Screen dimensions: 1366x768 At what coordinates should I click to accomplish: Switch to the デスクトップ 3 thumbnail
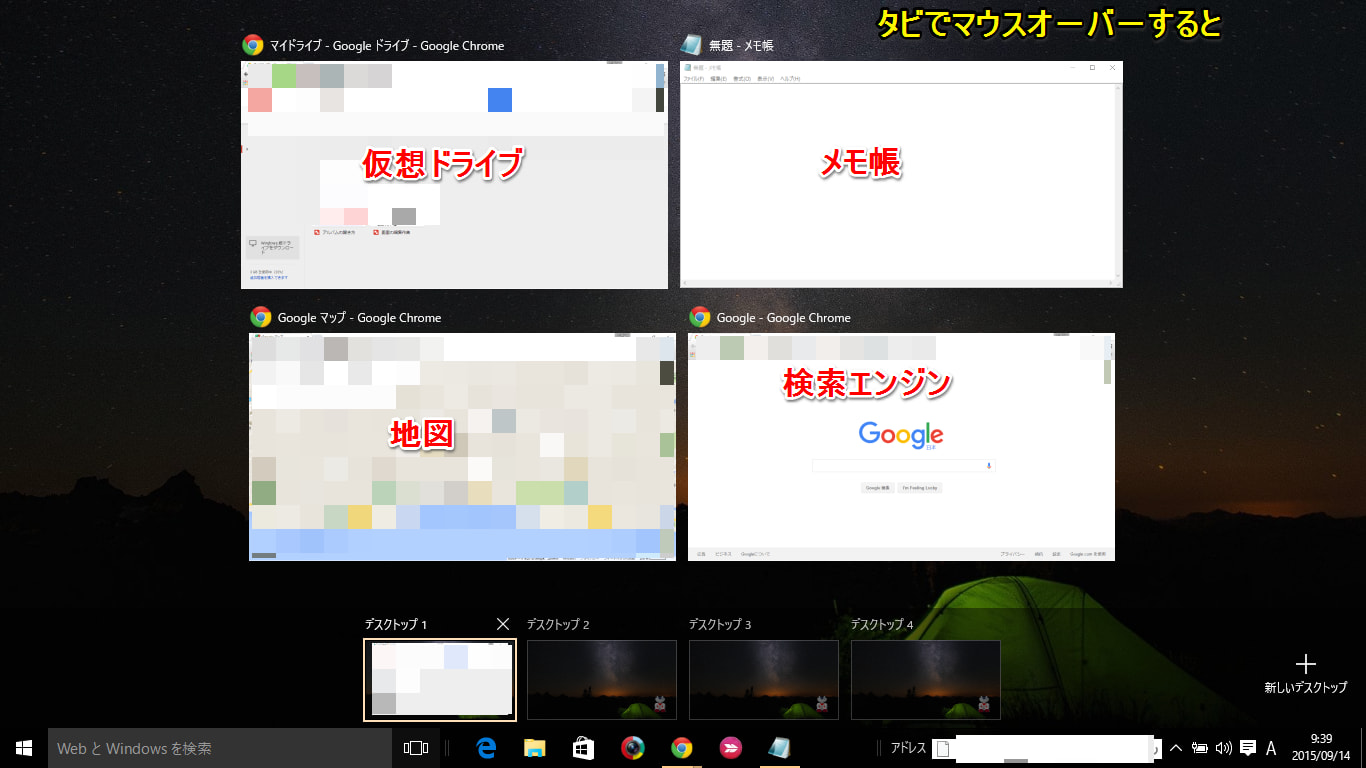point(764,680)
